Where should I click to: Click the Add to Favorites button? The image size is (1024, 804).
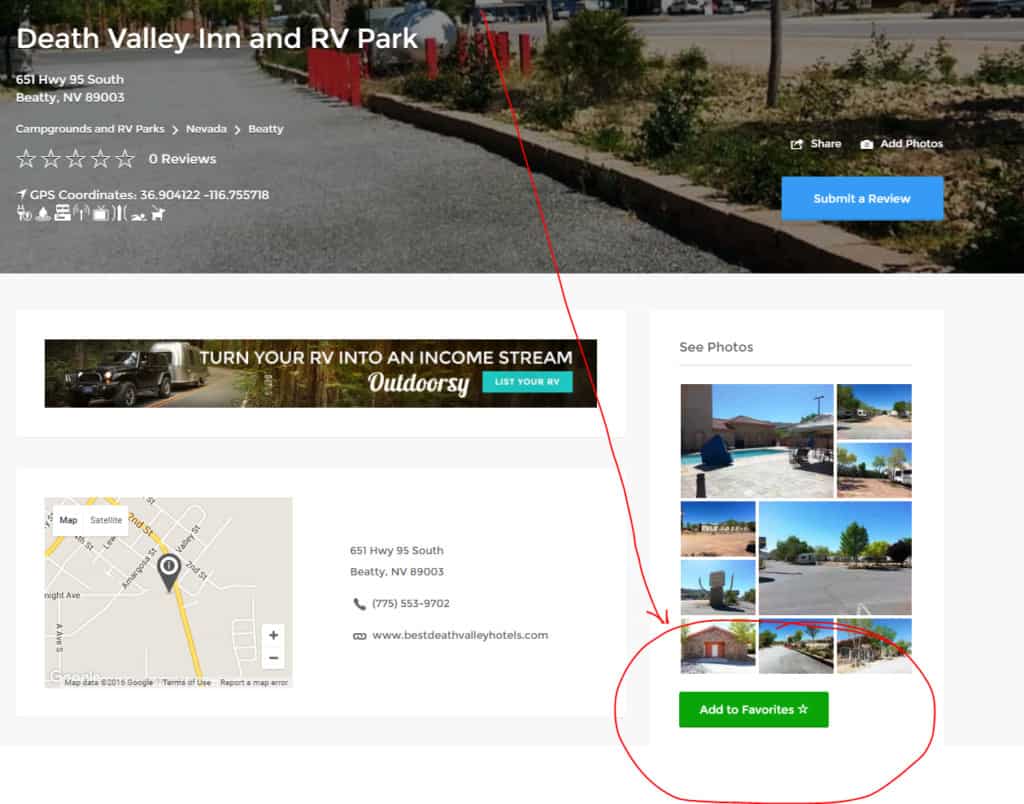click(754, 709)
